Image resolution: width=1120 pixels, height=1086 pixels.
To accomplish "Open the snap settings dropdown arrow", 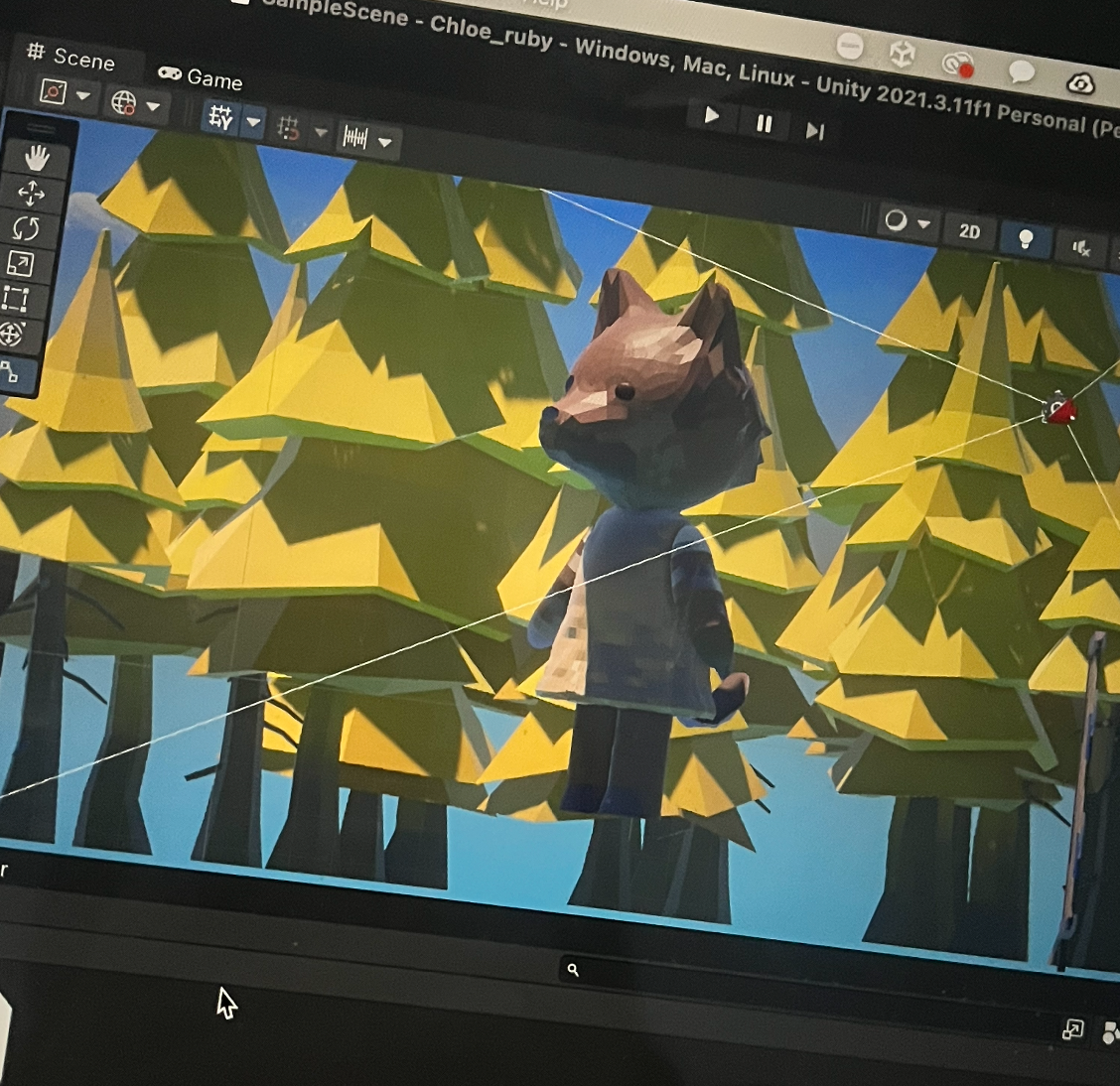I will (321, 132).
